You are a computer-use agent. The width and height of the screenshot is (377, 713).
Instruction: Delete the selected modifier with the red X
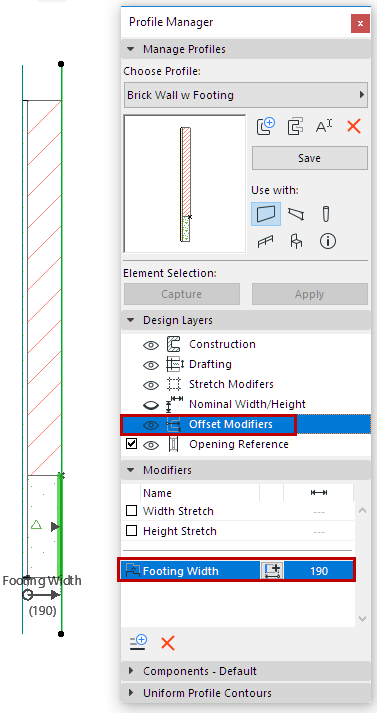(168, 643)
